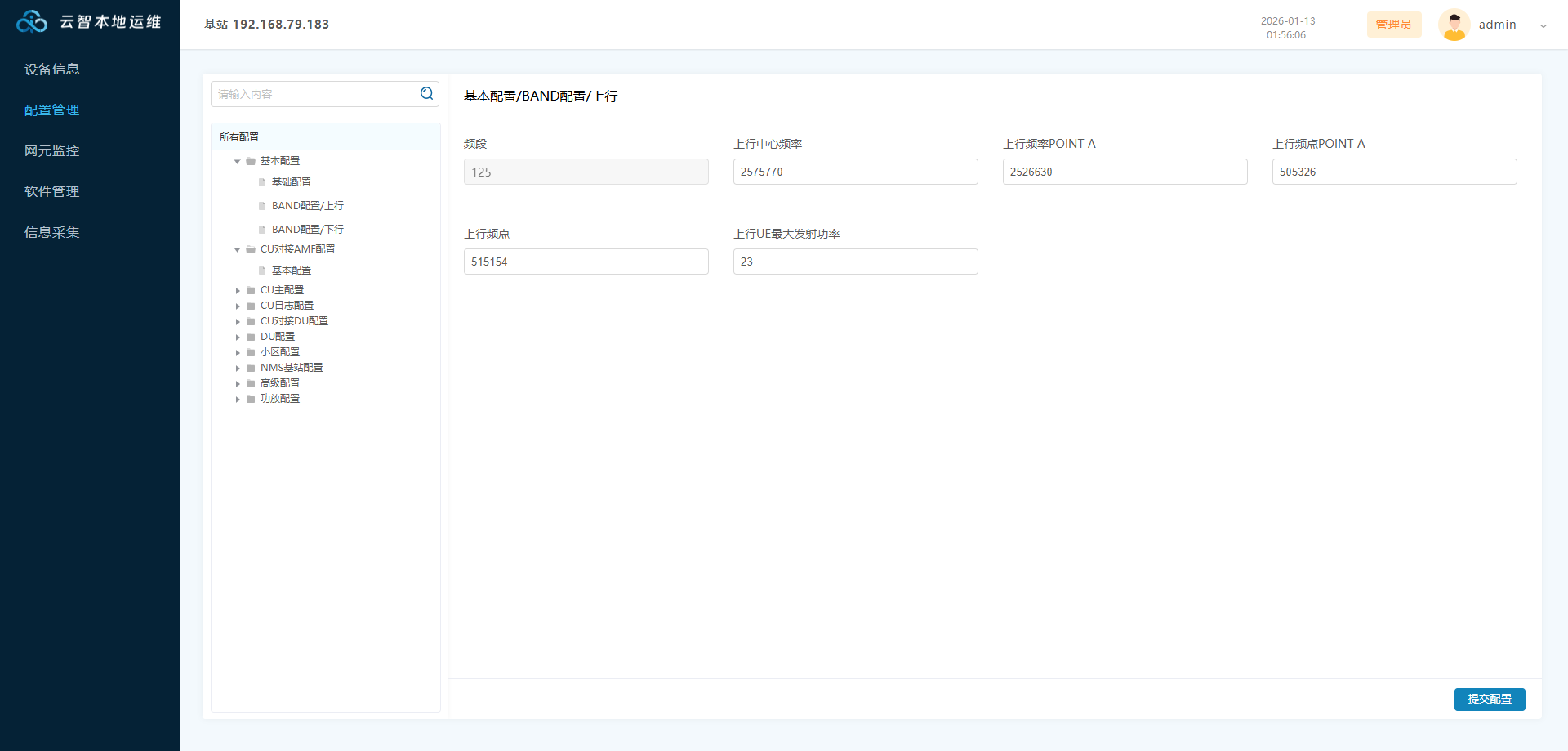This screenshot has height=751, width=1568.
Task: Collapse the CU对接AMF配置 tree node
Action: point(238,250)
